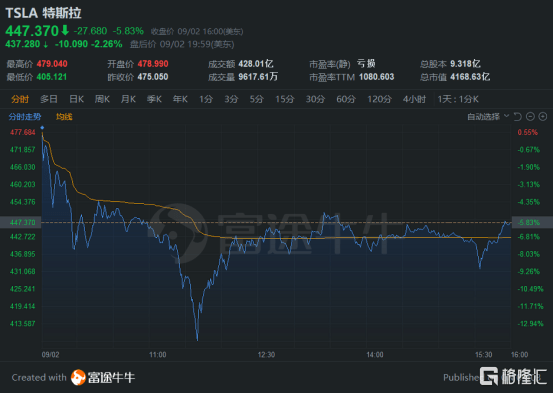This screenshot has width=554, height=393.
Task: Click the 0.55% right axis label
Action: [528, 133]
